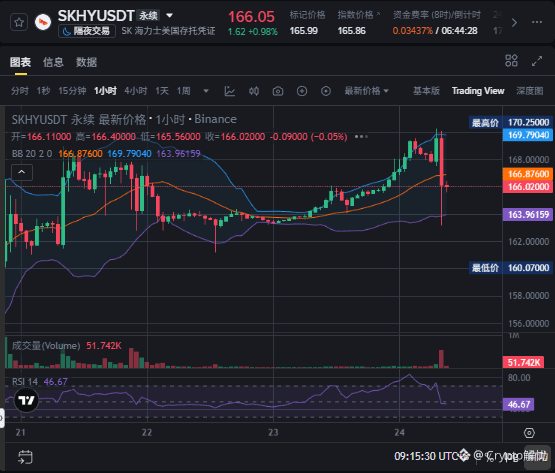Click the circled dot target icon
This screenshot has height=473, width=555.
[x=326, y=91]
